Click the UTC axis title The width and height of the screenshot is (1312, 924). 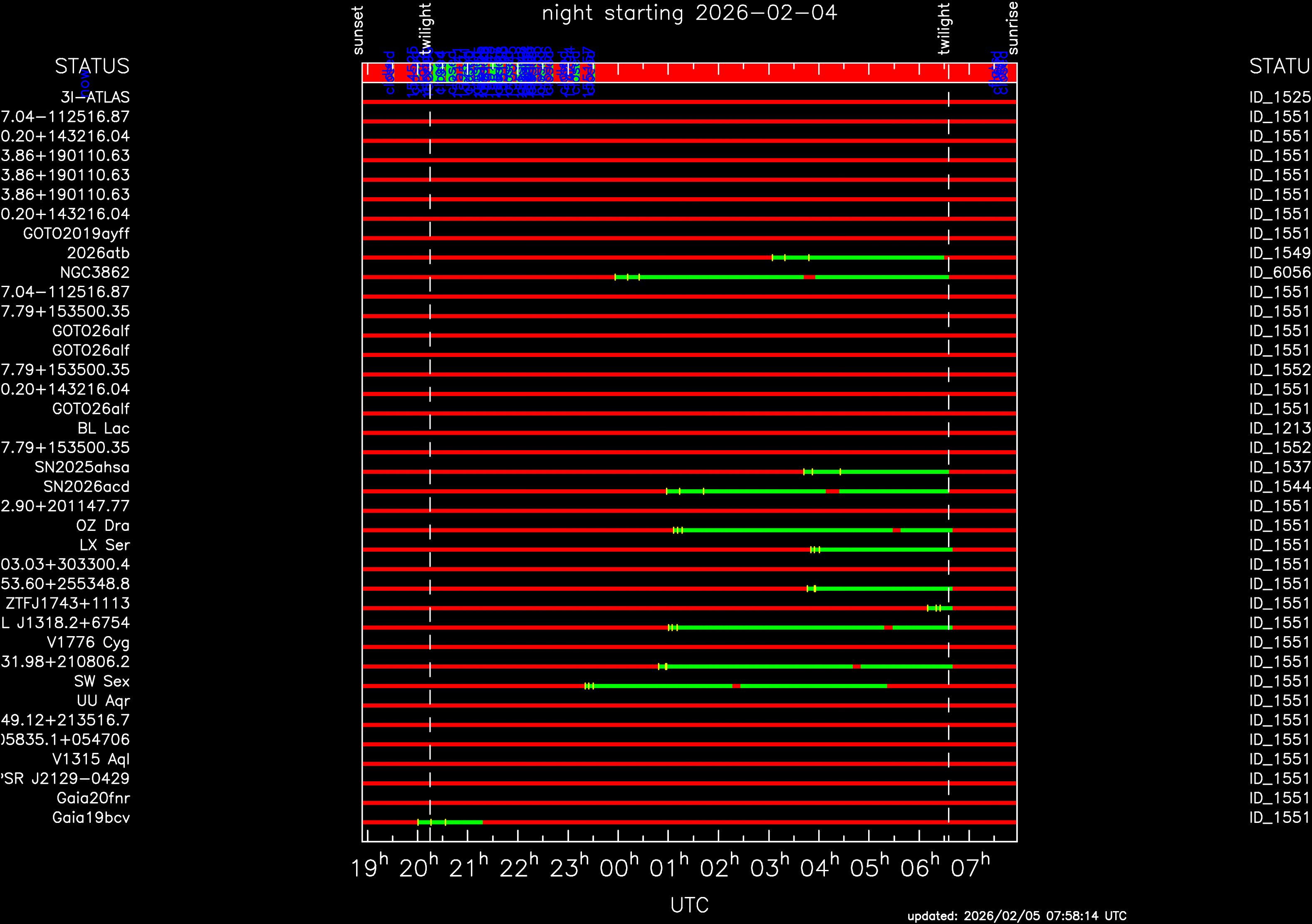tap(689, 904)
